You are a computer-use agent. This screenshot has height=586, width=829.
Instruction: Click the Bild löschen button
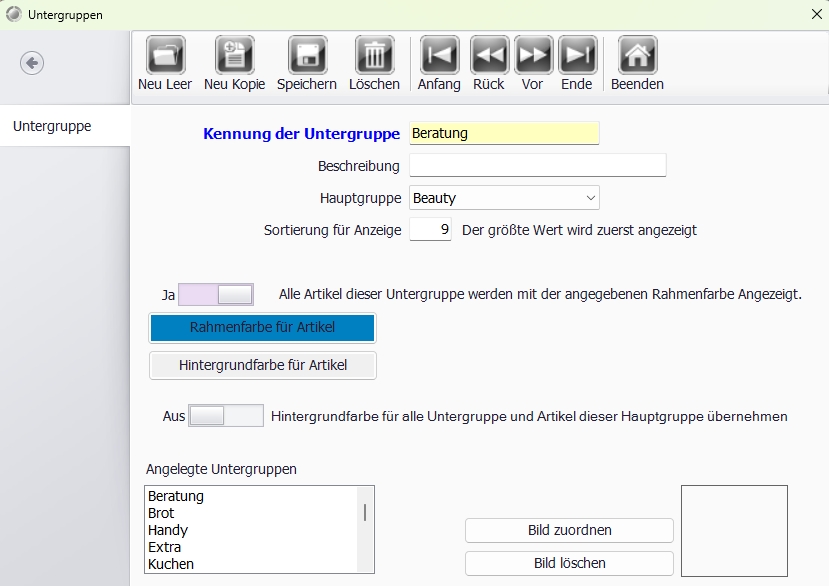[x=568, y=563]
